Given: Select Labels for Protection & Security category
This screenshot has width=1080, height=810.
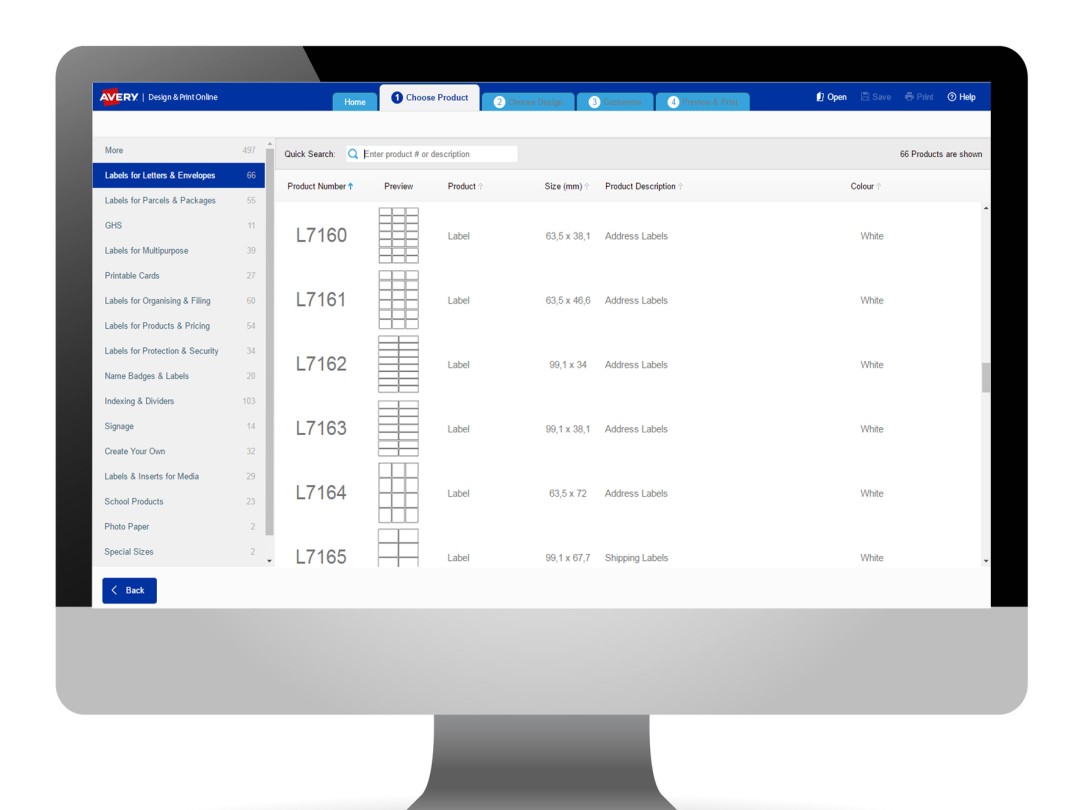Looking at the screenshot, I should (179, 351).
